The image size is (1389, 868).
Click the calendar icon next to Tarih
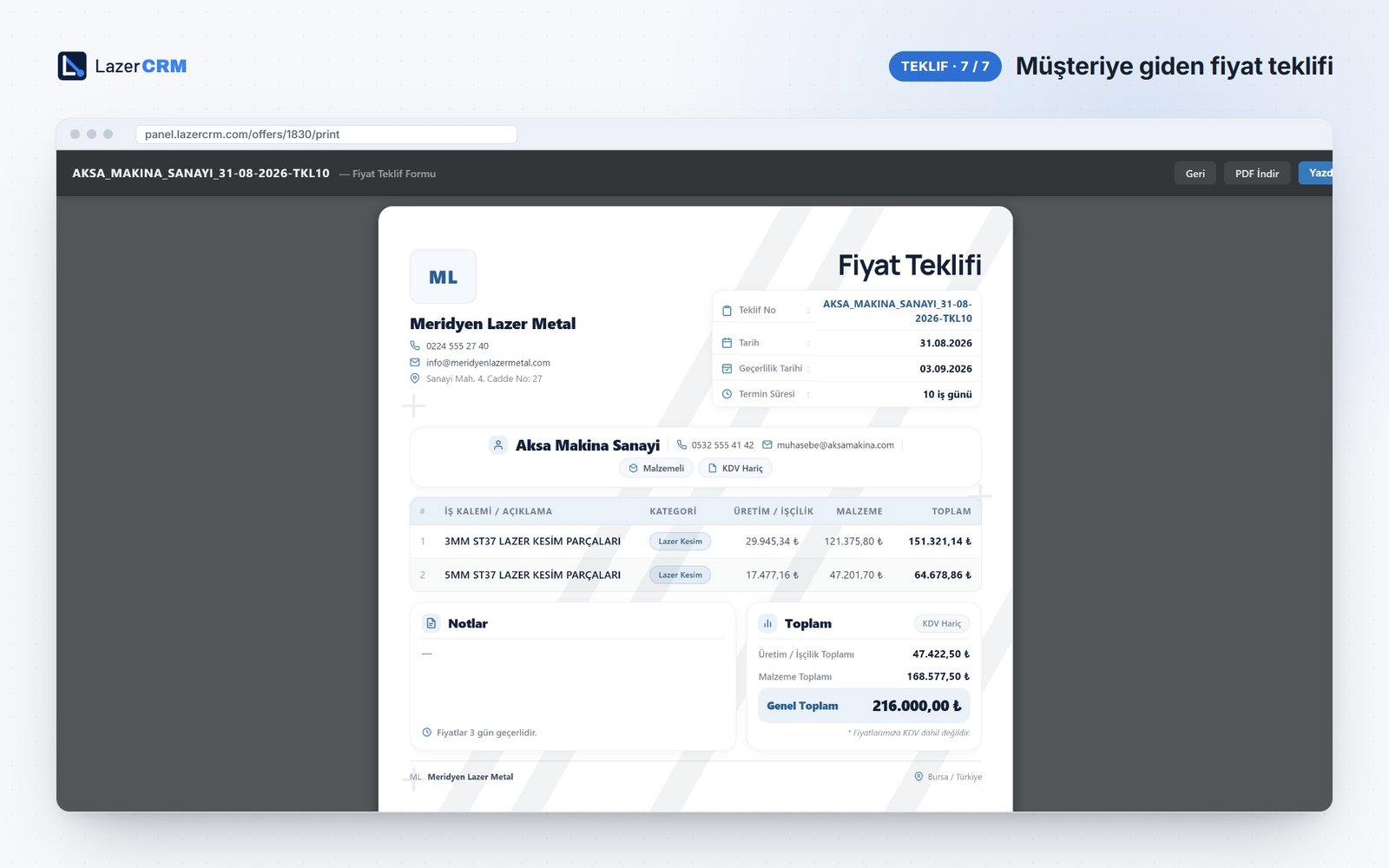[727, 343]
